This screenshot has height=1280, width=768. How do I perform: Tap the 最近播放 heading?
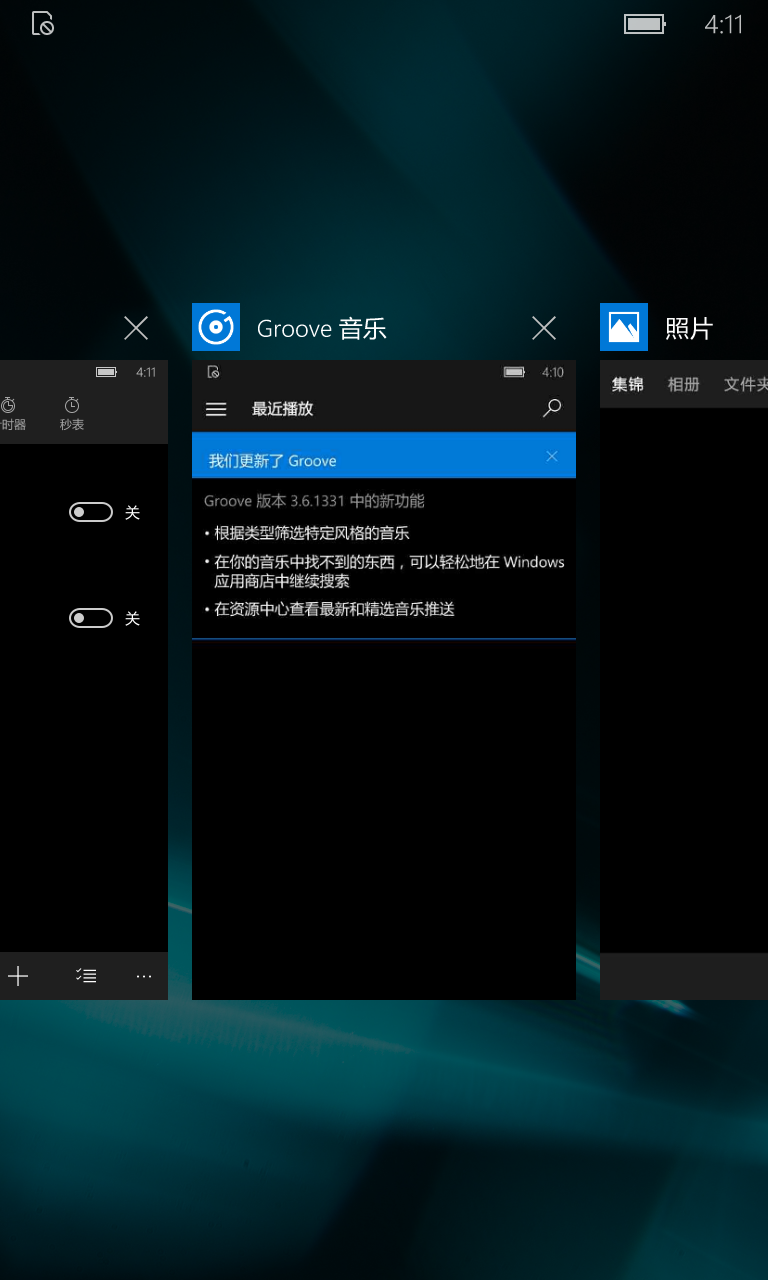tap(283, 409)
